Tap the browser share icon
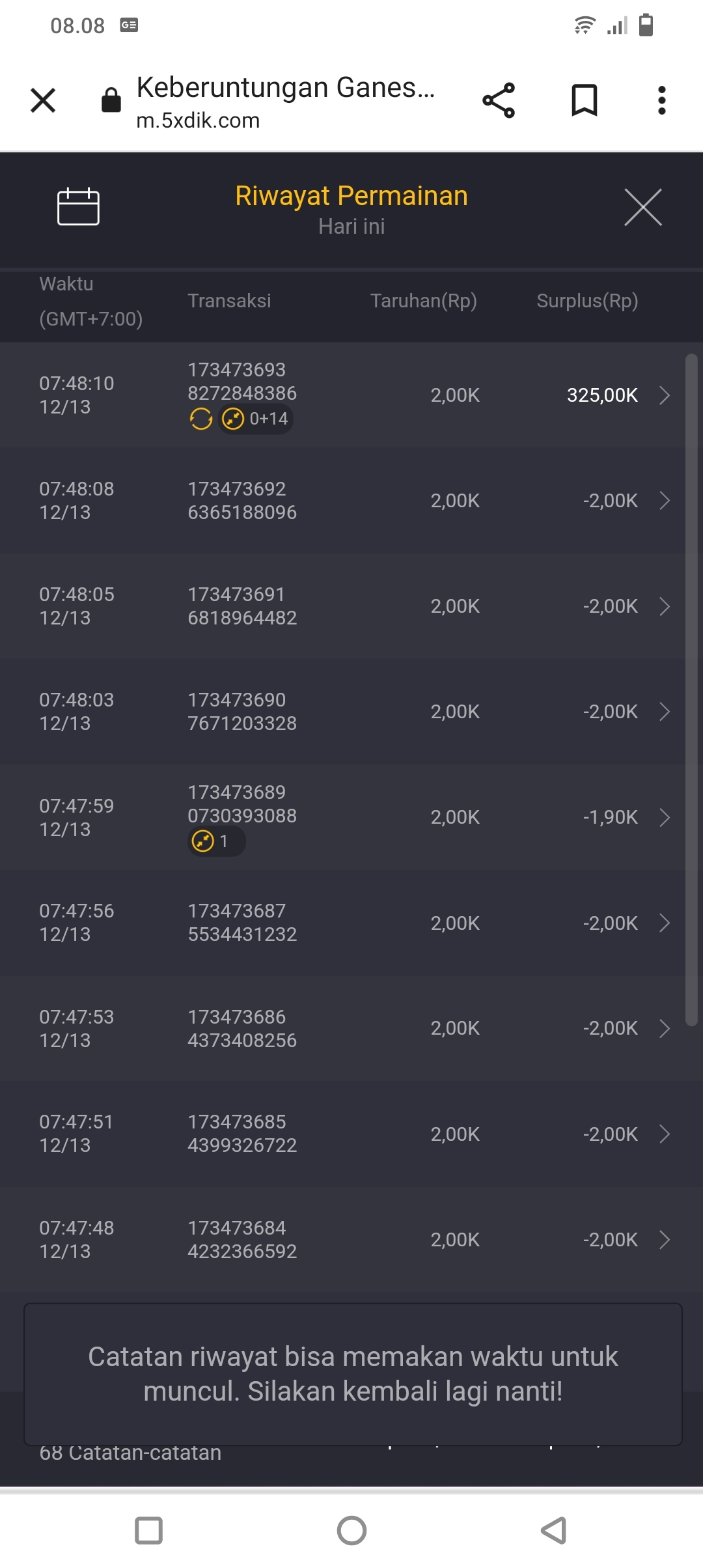Screen dimensions: 703x1568 pos(499,100)
